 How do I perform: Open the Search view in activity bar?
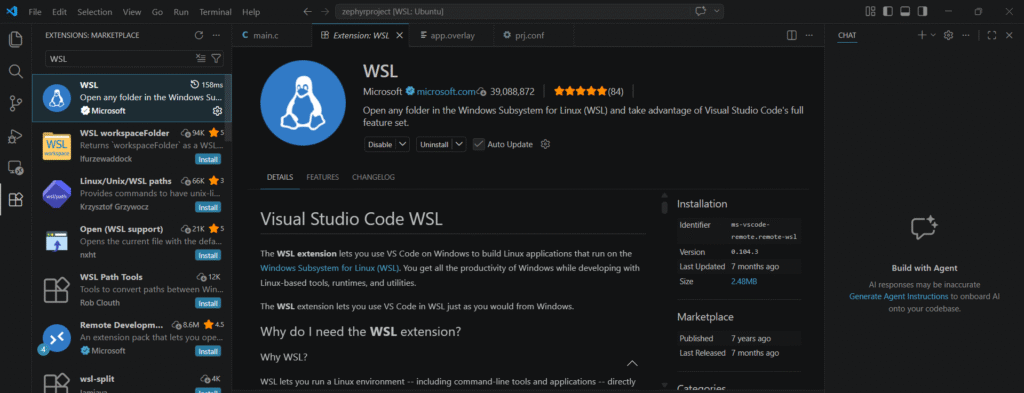pyautogui.click(x=16, y=71)
